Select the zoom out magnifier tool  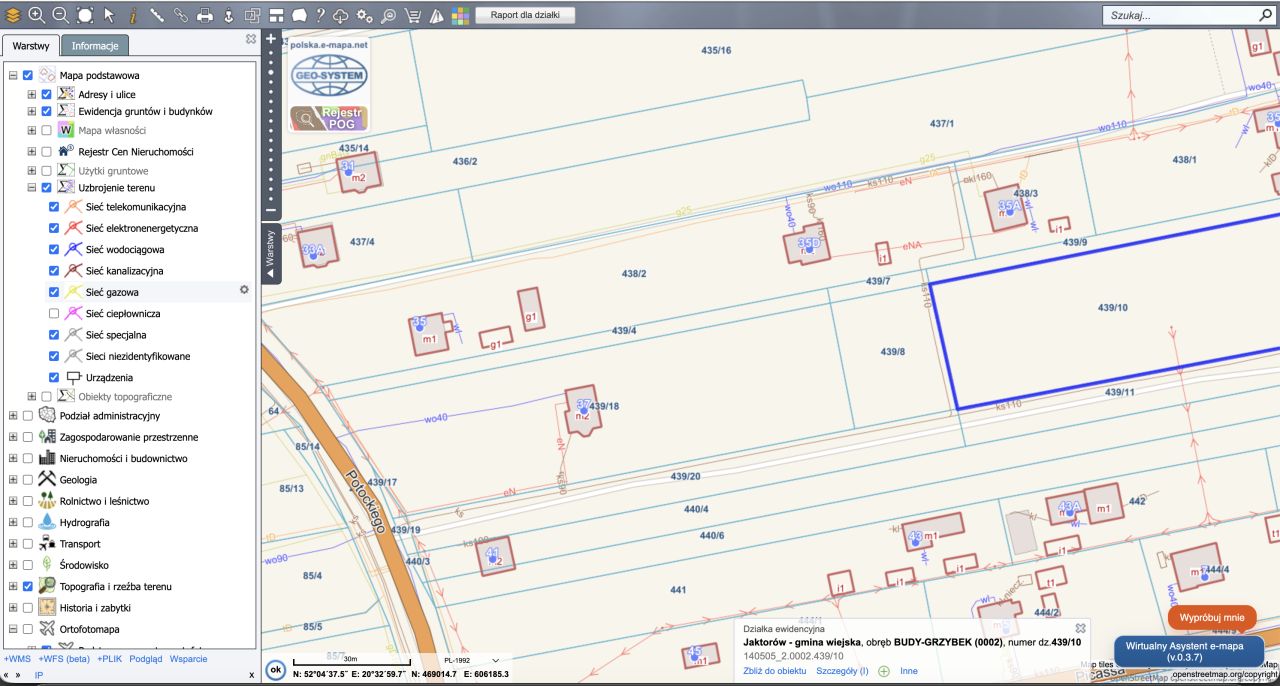(60, 15)
